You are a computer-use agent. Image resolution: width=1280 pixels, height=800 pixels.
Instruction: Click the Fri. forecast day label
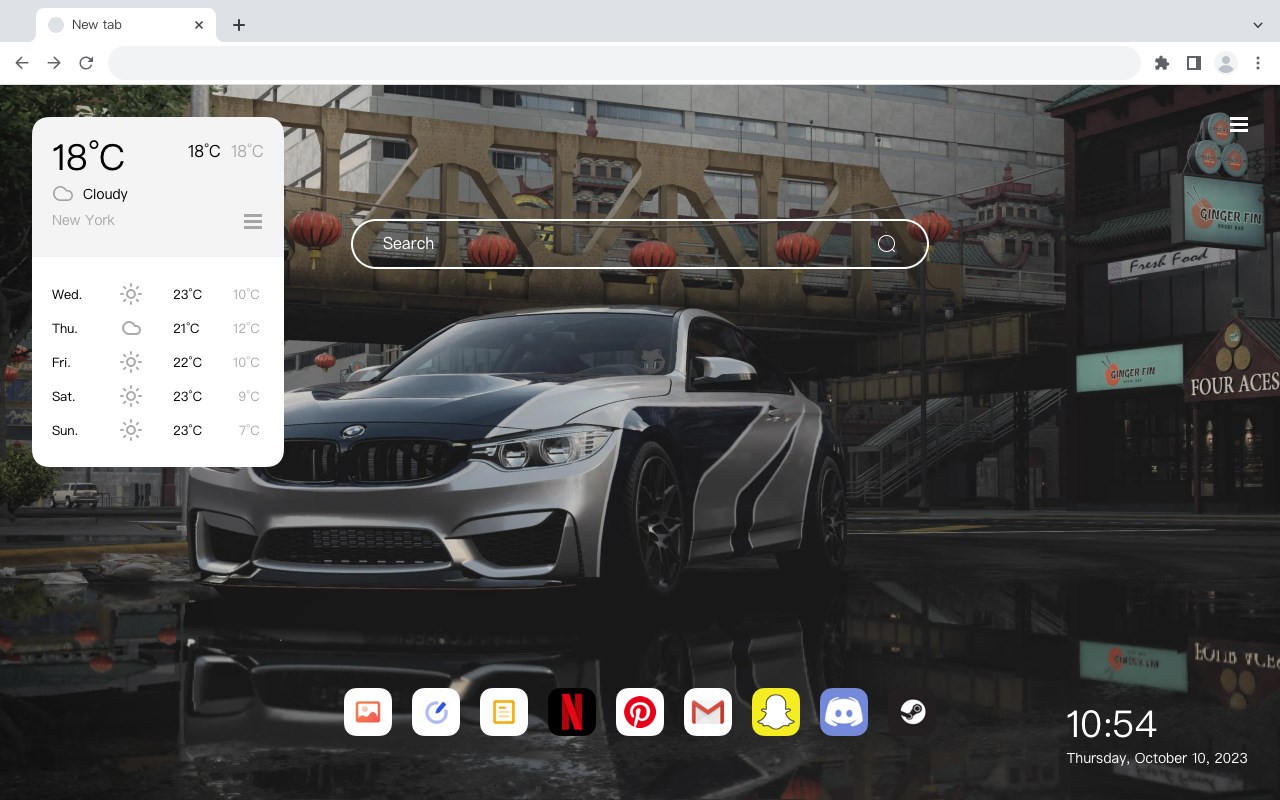pos(61,362)
